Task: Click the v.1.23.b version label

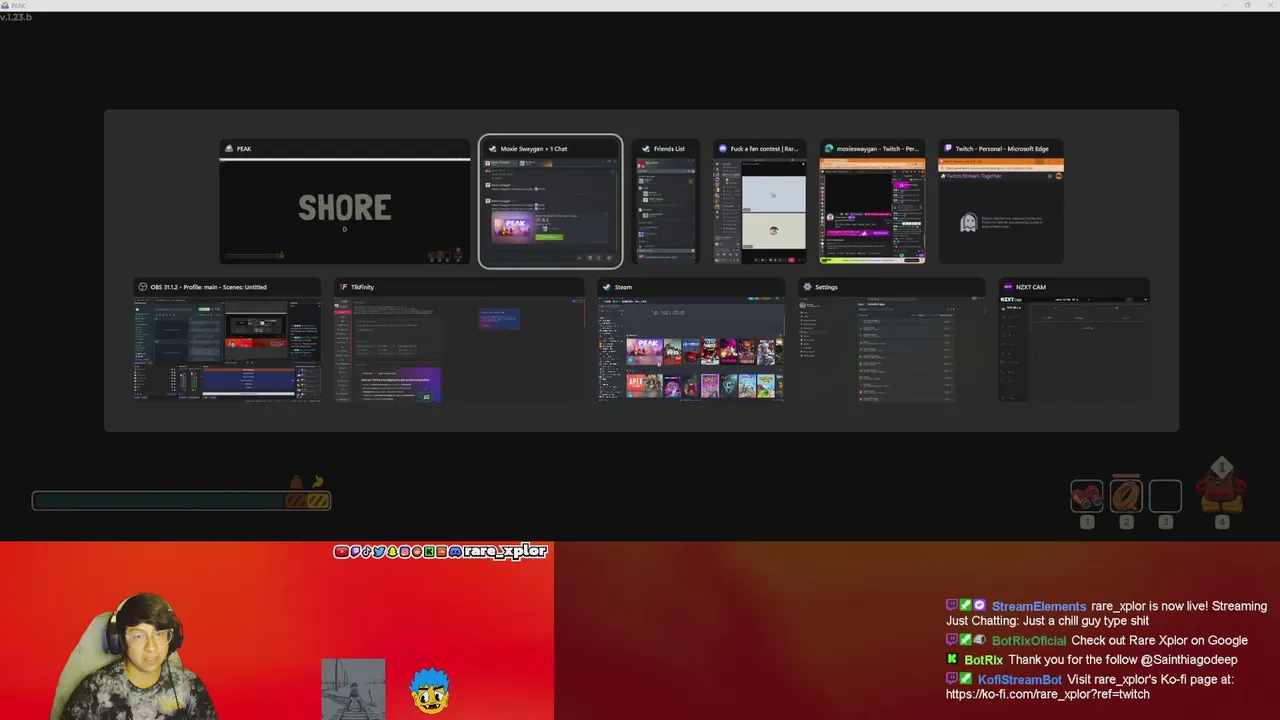Action: 16,17
